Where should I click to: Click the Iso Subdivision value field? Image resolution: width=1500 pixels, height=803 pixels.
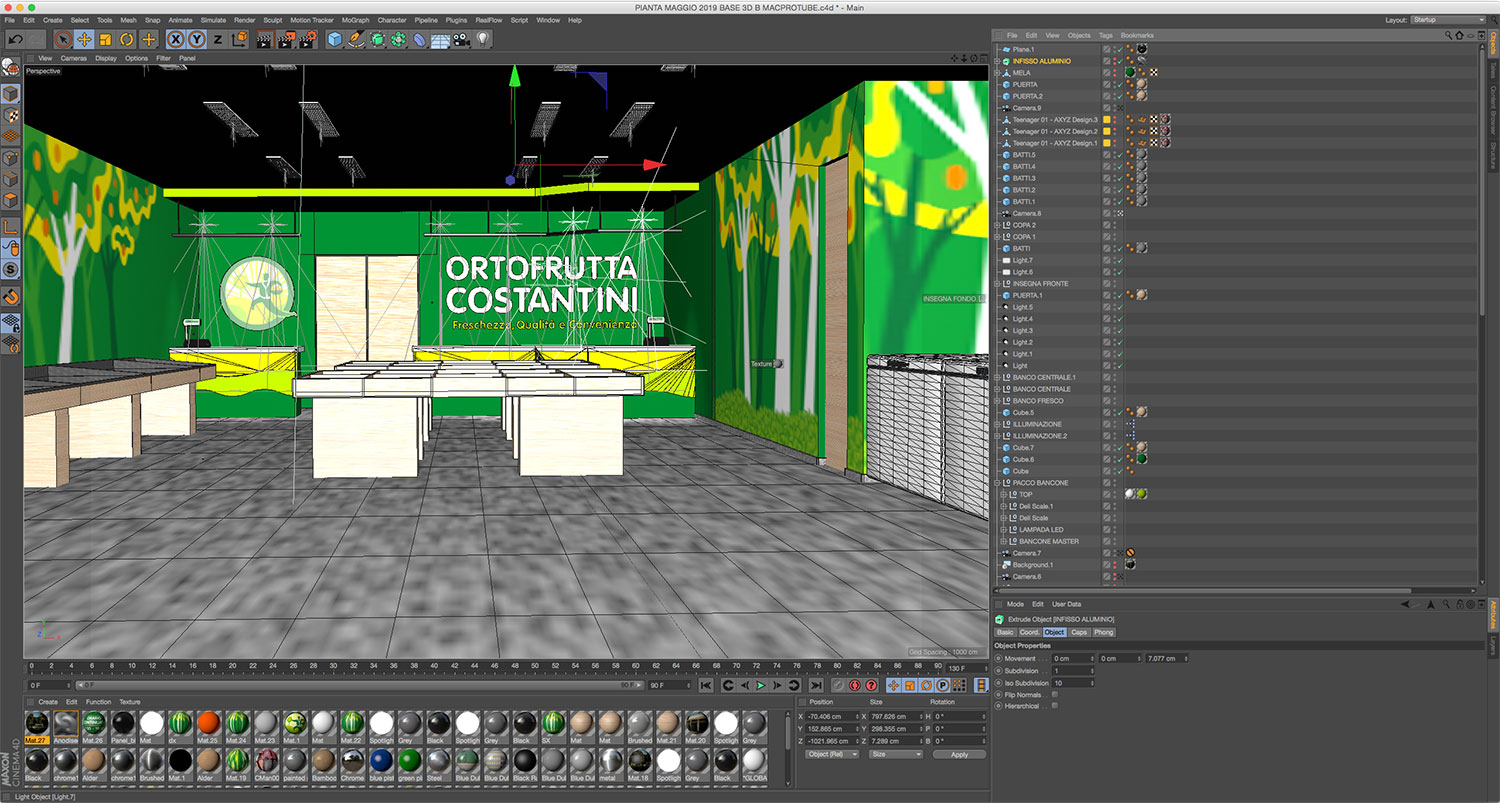pyautogui.click(x=1073, y=683)
